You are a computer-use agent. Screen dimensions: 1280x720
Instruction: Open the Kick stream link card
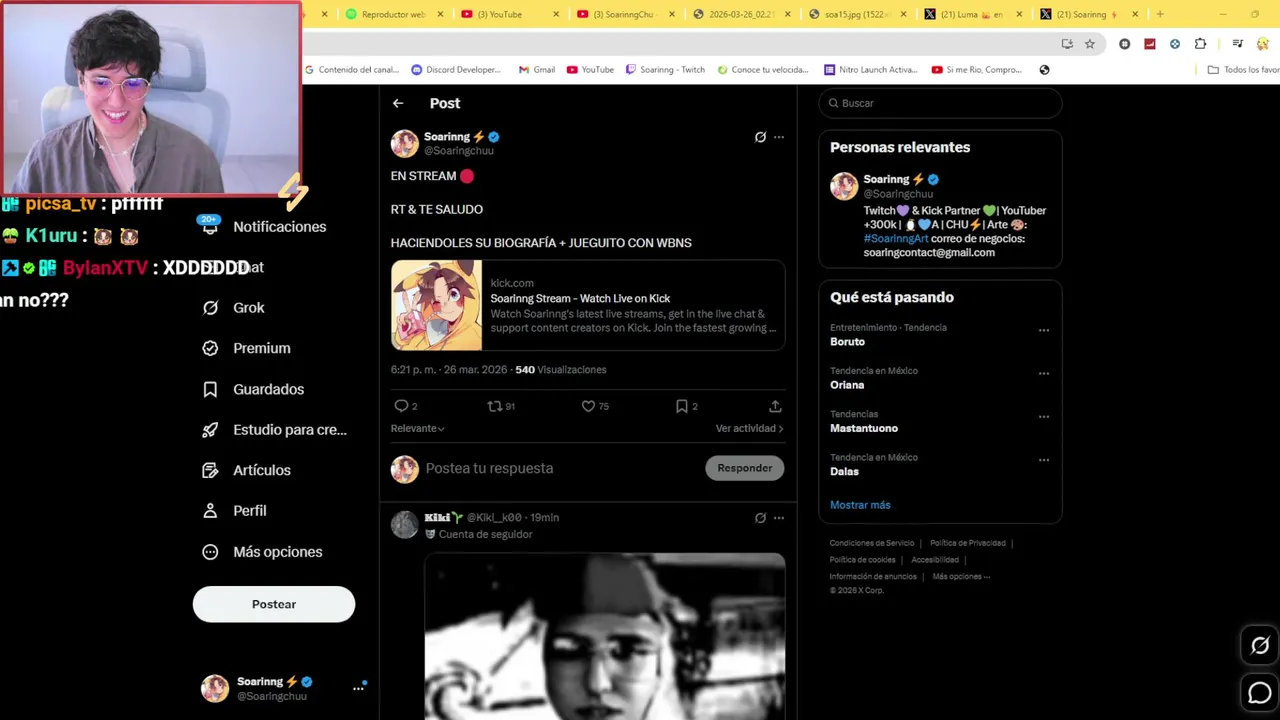click(588, 305)
